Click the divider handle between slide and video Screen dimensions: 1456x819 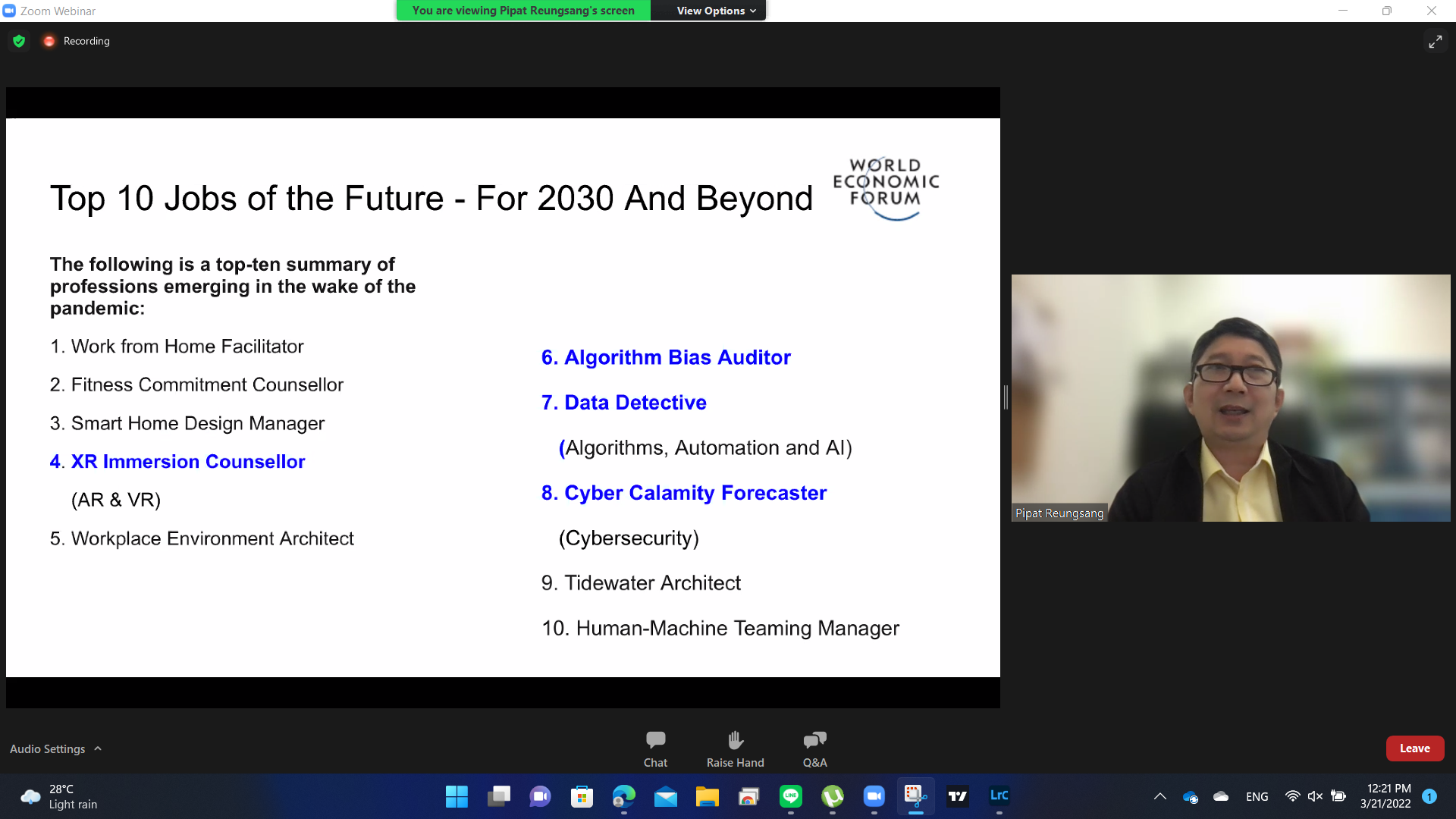tap(1006, 397)
